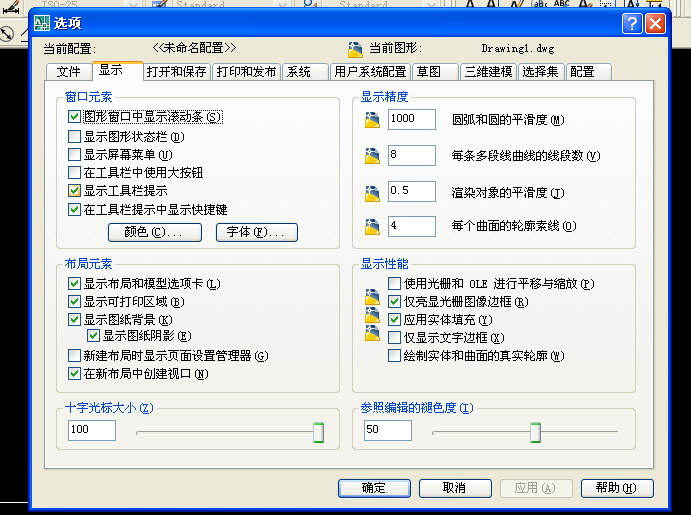691x515 pixels.
Task: Enable 新建布局时显示页面设置管理器 checkbox
Action: tap(74, 355)
